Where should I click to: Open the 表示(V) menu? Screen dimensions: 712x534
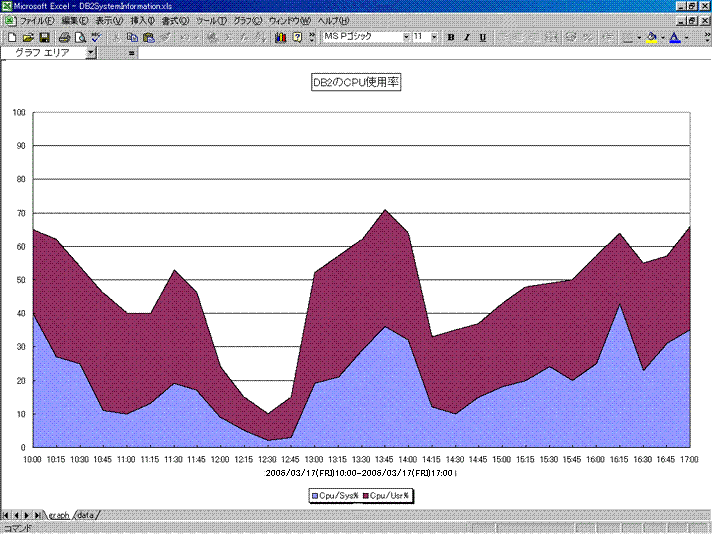click(109, 21)
